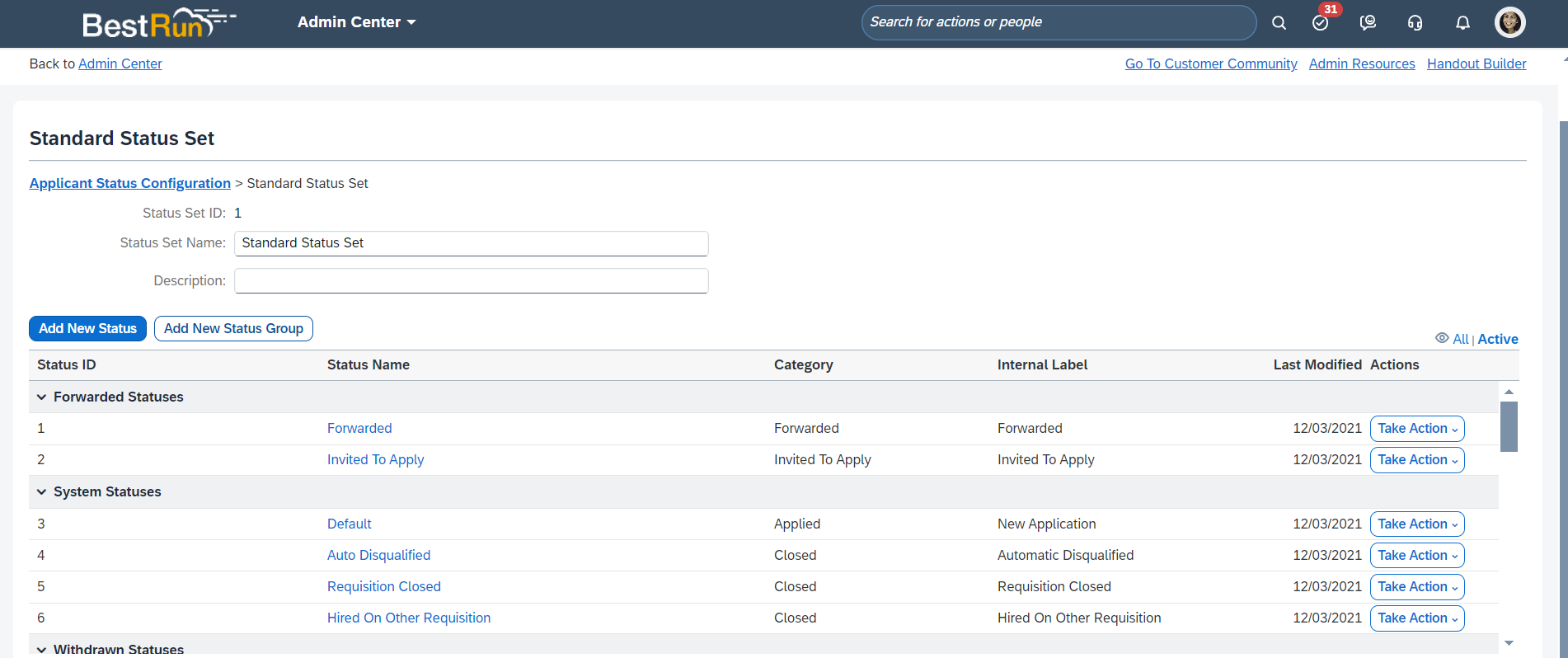
Task: Click the headset support icon
Action: point(1415,23)
